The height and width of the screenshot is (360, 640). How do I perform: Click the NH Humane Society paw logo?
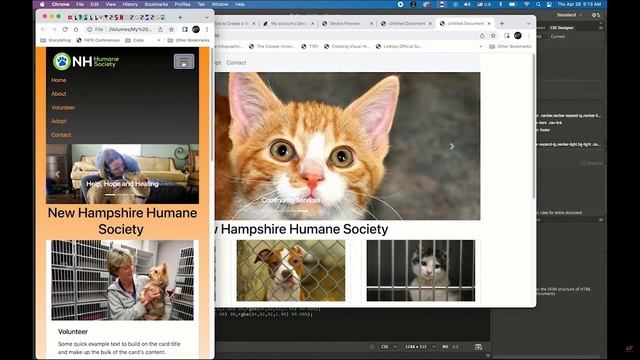coord(86,61)
